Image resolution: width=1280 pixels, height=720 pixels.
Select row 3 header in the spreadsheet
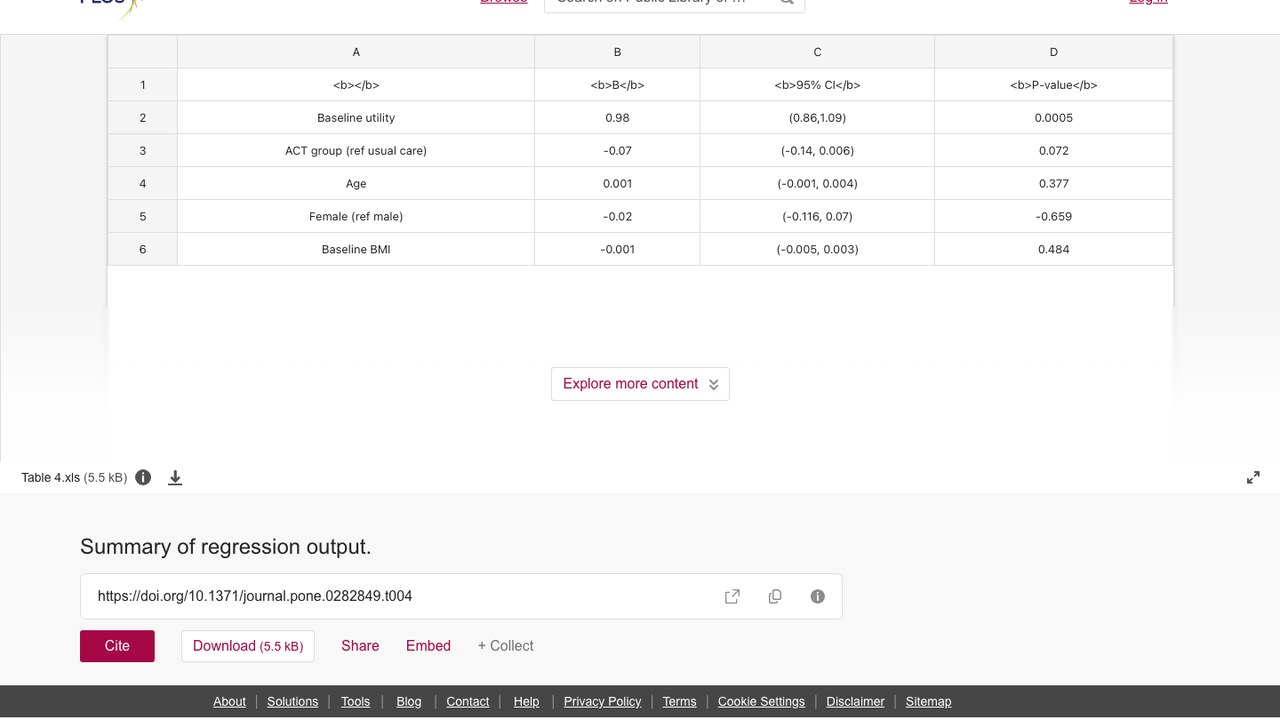click(143, 151)
